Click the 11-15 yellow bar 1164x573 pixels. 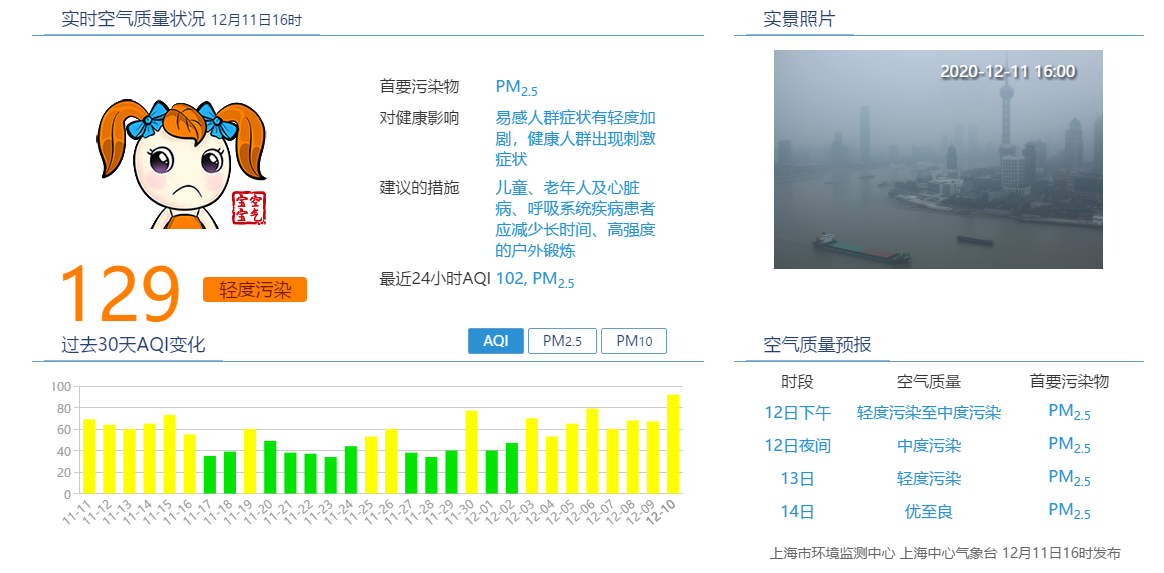(x=169, y=454)
